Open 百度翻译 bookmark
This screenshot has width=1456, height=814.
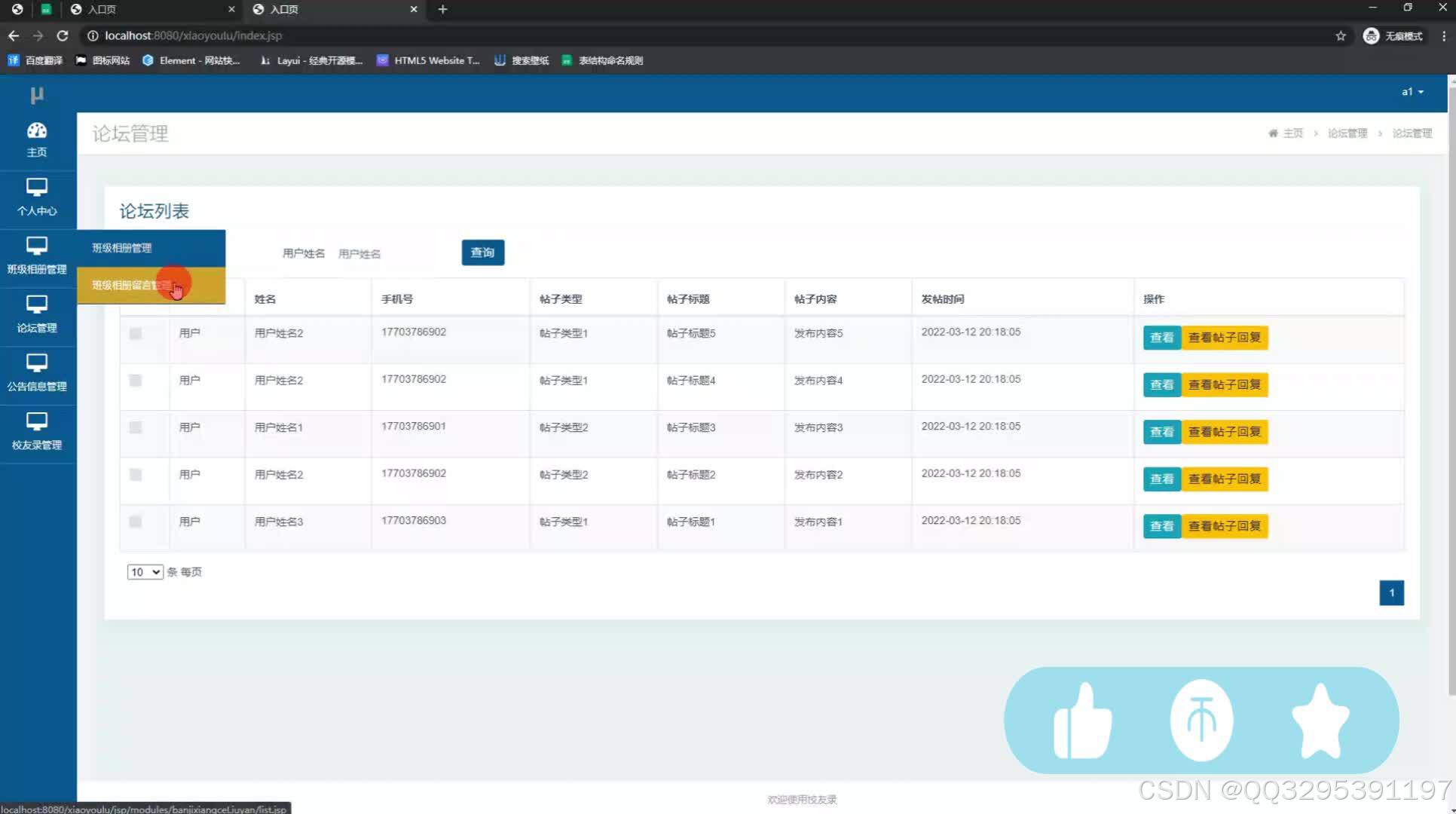click(35, 60)
